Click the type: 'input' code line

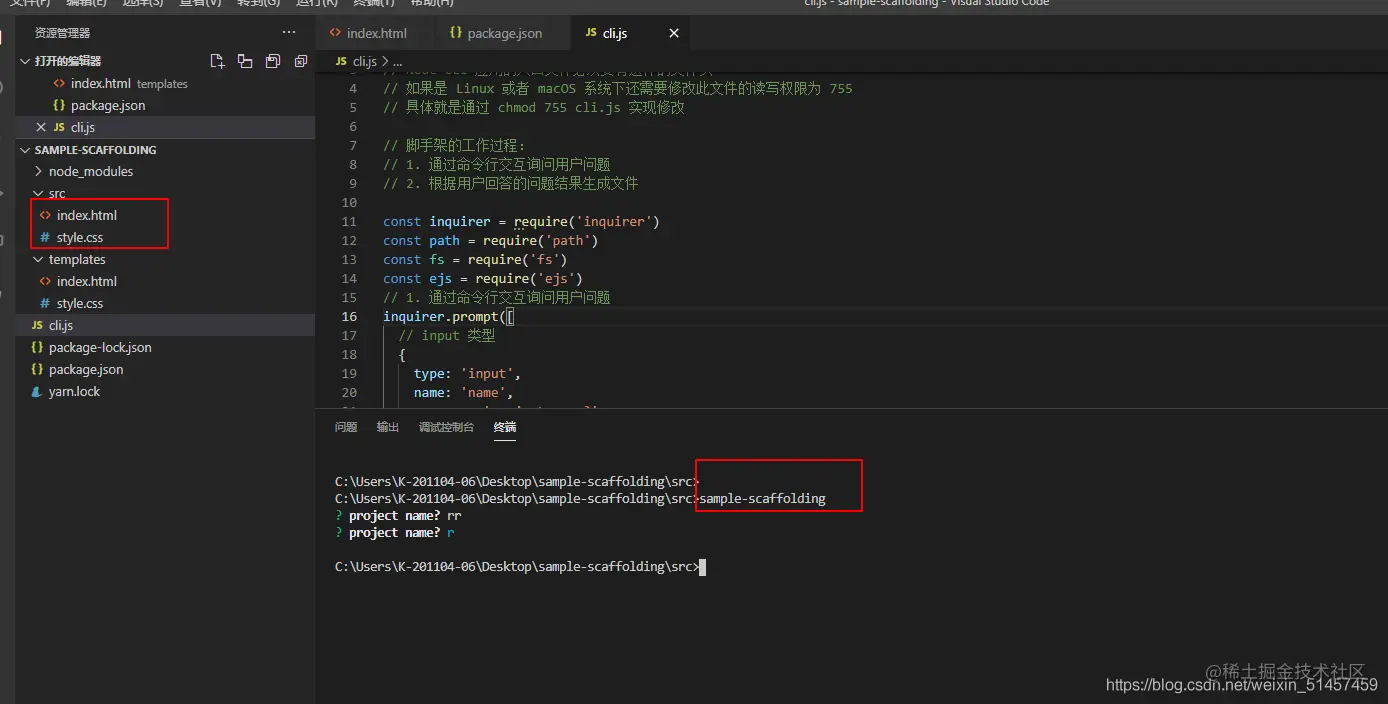[x=467, y=373]
